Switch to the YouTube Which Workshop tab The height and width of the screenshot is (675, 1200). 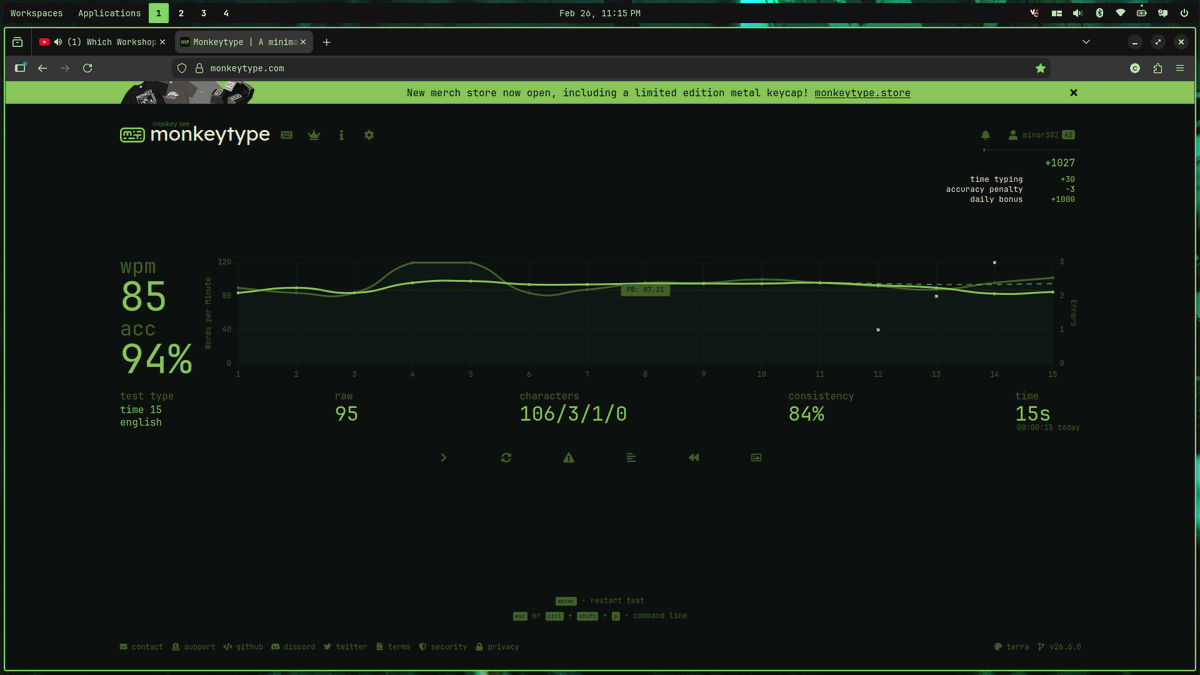(102, 42)
